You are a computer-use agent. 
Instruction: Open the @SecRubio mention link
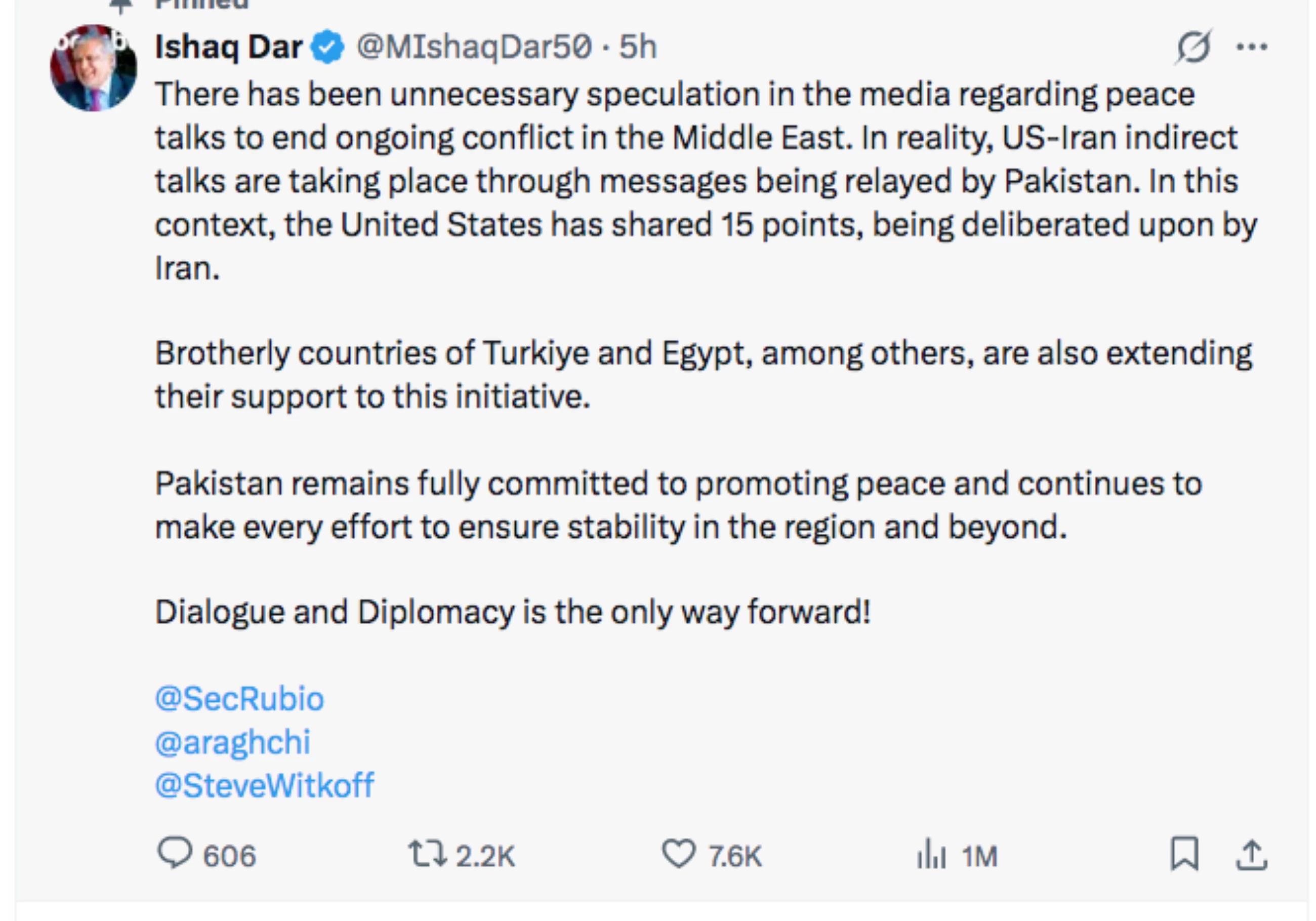pos(239,699)
